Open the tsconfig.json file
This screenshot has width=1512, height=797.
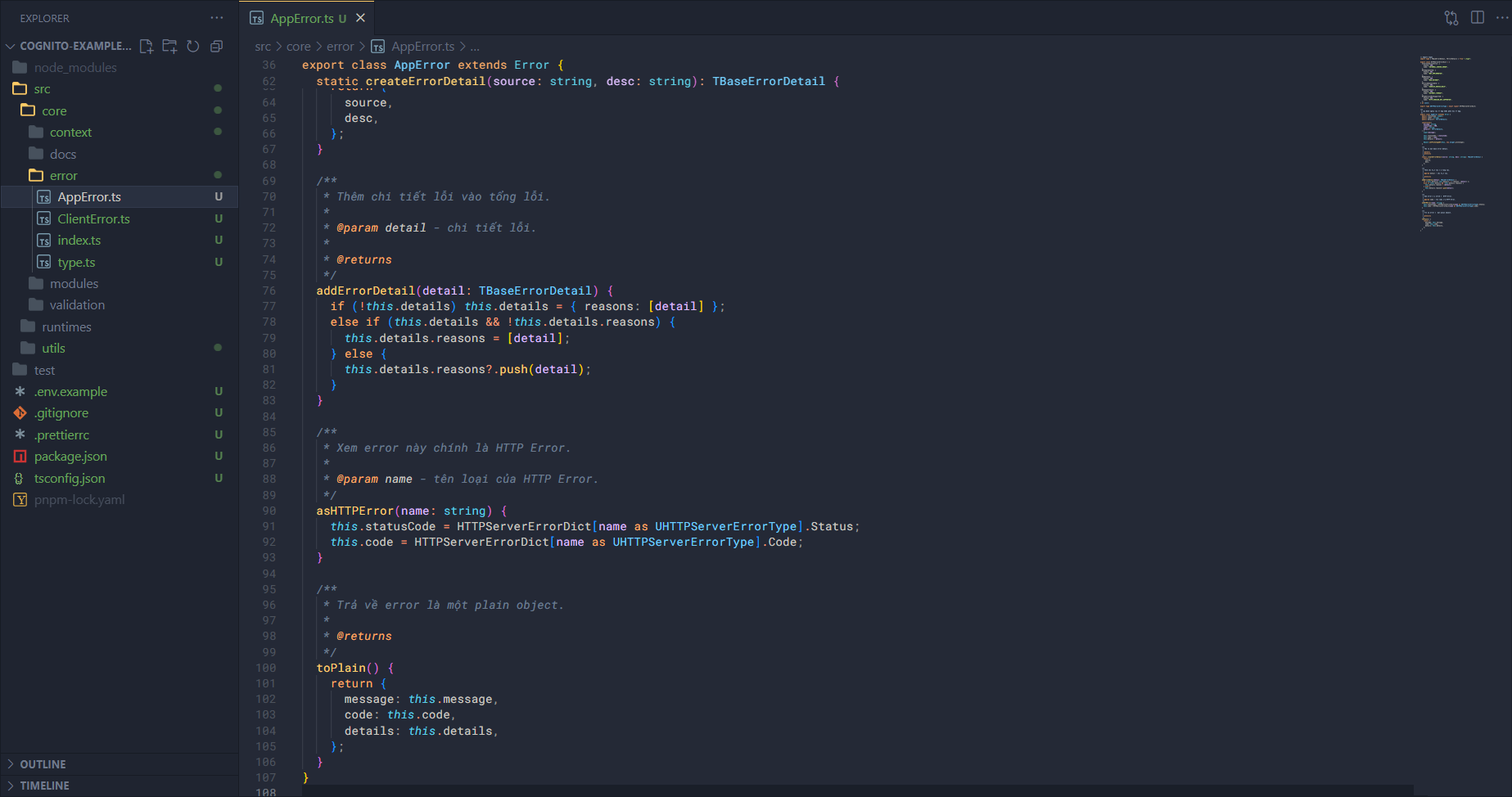click(x=70, y=479)
